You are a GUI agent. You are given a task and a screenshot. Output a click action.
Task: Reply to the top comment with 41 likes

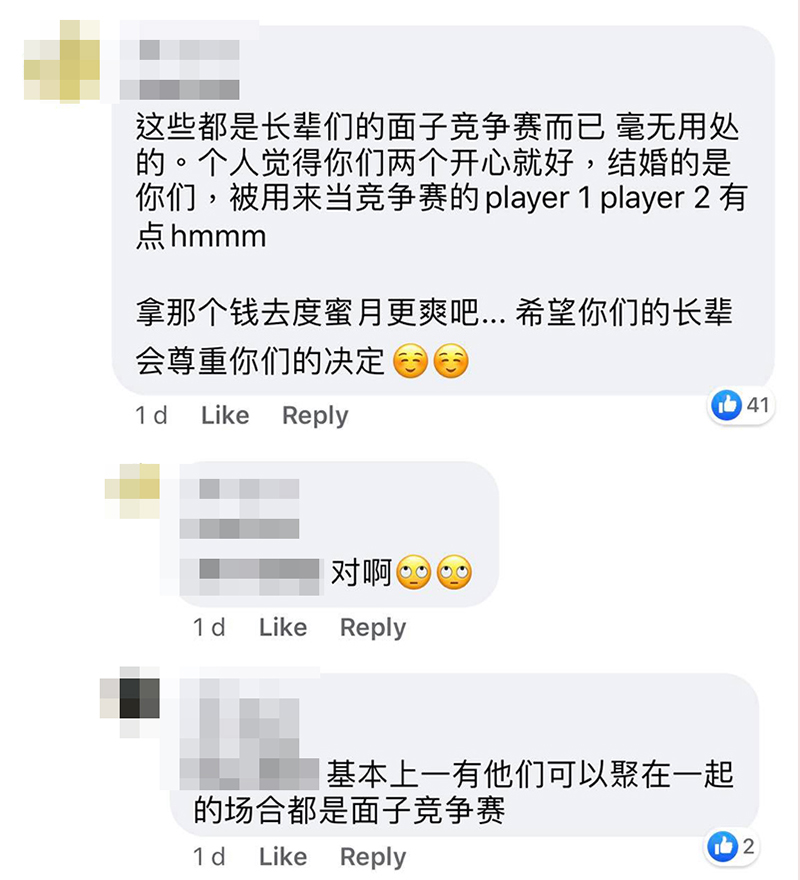[315, 416]
